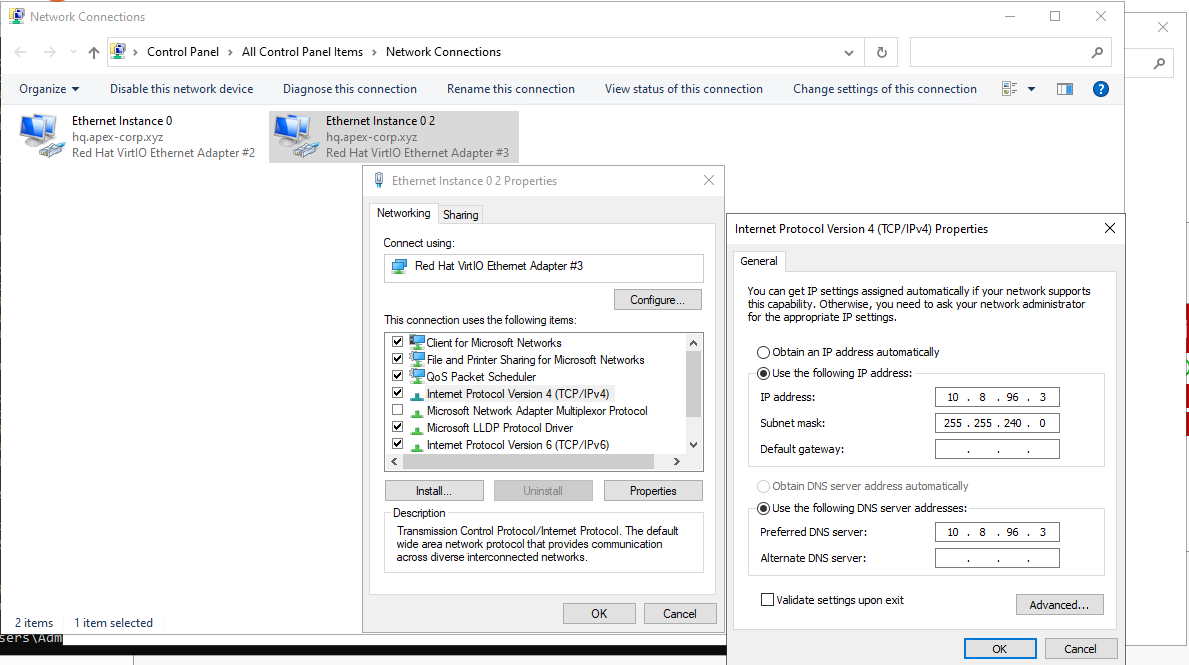The image size is (1189, 665).
Task: Switch to the Sharing tab
Action: click(460, 215)
